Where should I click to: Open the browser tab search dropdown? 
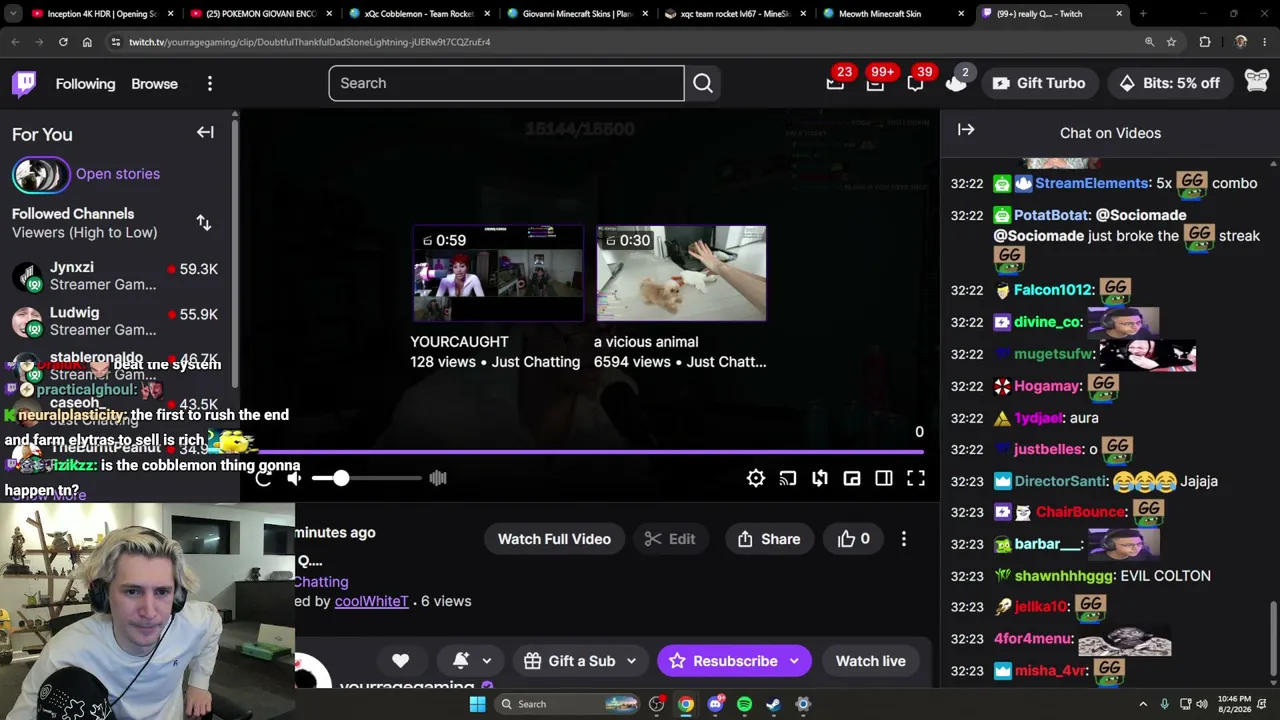click(13, 14)
